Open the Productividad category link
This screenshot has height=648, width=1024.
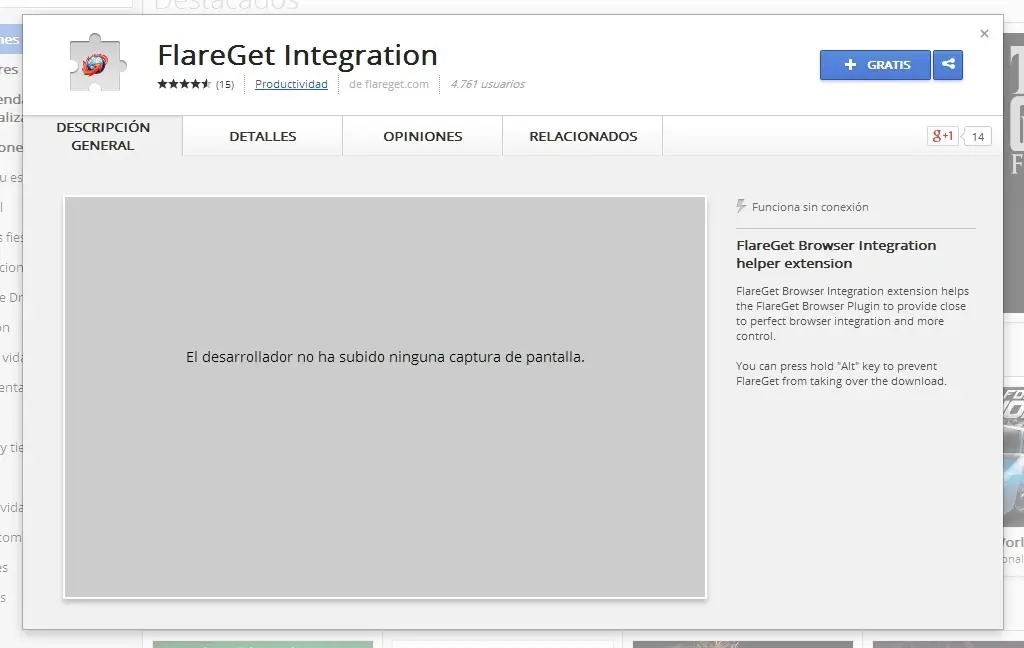(291, 84)
